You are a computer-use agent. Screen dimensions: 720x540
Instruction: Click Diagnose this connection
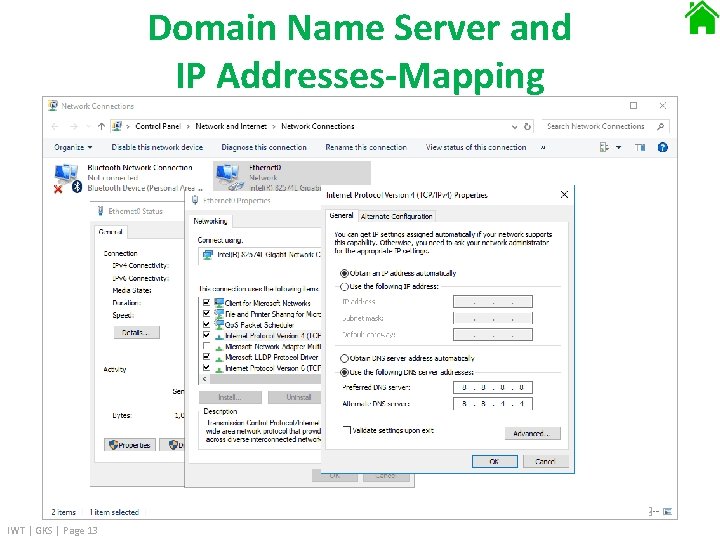point(264,147)
